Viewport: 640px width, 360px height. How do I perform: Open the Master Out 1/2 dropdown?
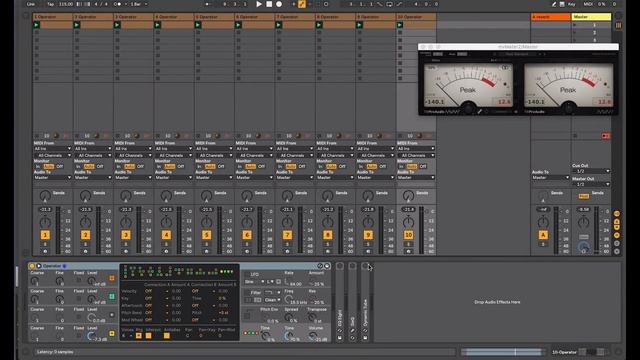[x=591, y=184]
